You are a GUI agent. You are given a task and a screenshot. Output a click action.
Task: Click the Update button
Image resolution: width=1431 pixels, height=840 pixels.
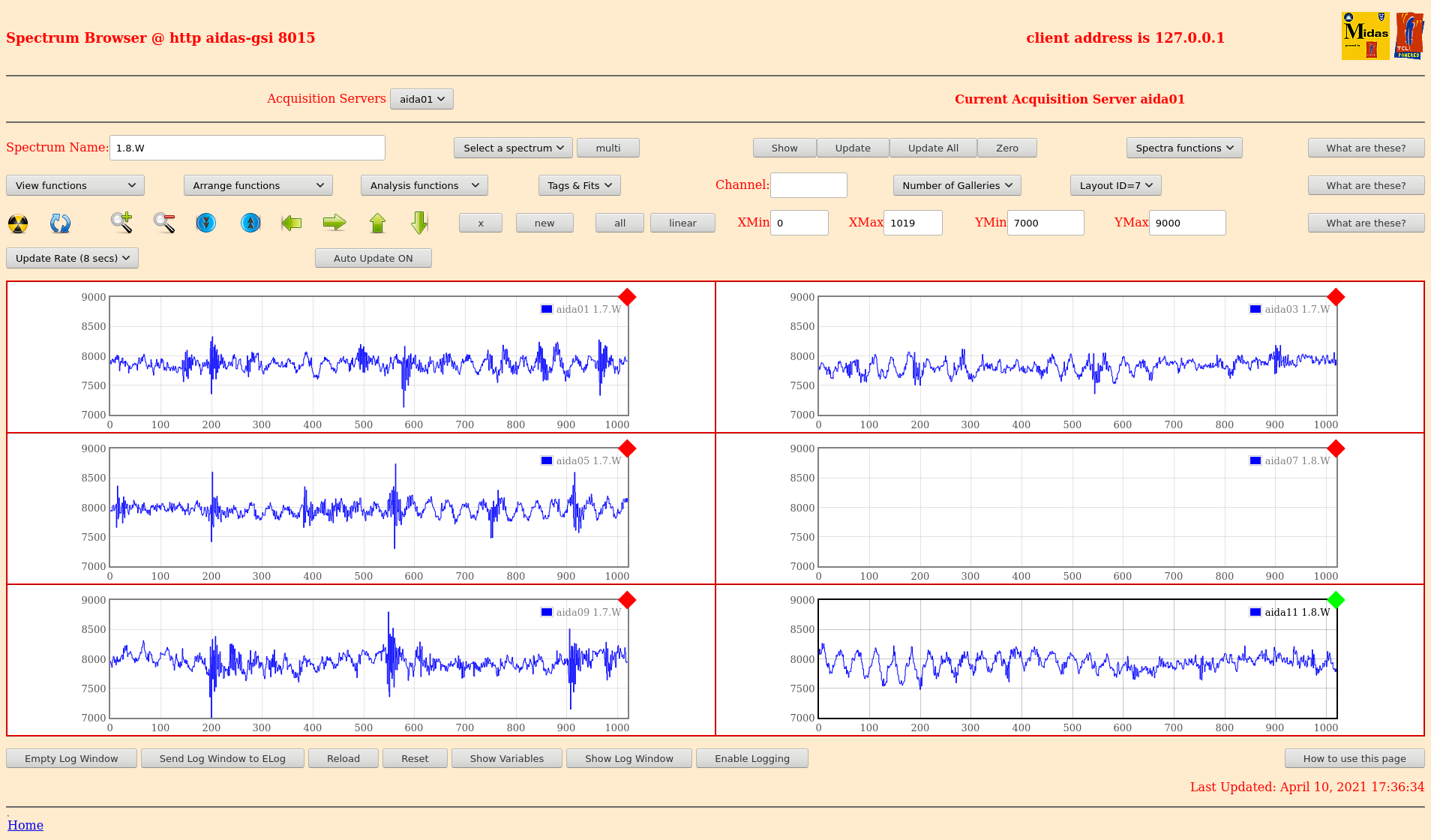click(853, 148)
